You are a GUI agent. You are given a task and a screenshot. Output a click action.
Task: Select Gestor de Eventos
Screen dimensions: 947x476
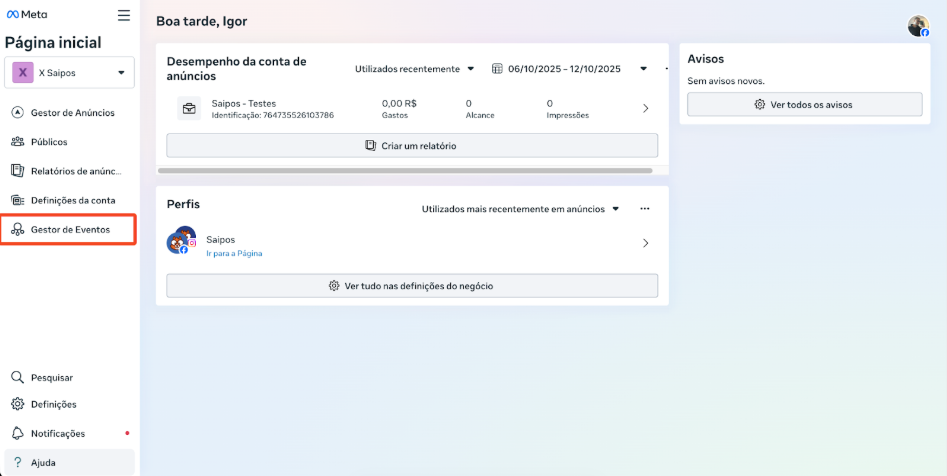(x=70, y=229)
